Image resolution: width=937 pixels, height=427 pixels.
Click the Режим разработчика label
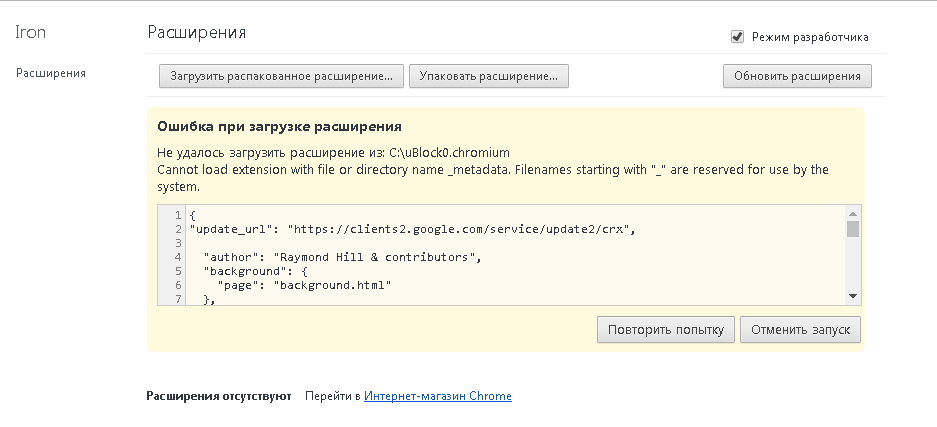click(x=810, y=37)
